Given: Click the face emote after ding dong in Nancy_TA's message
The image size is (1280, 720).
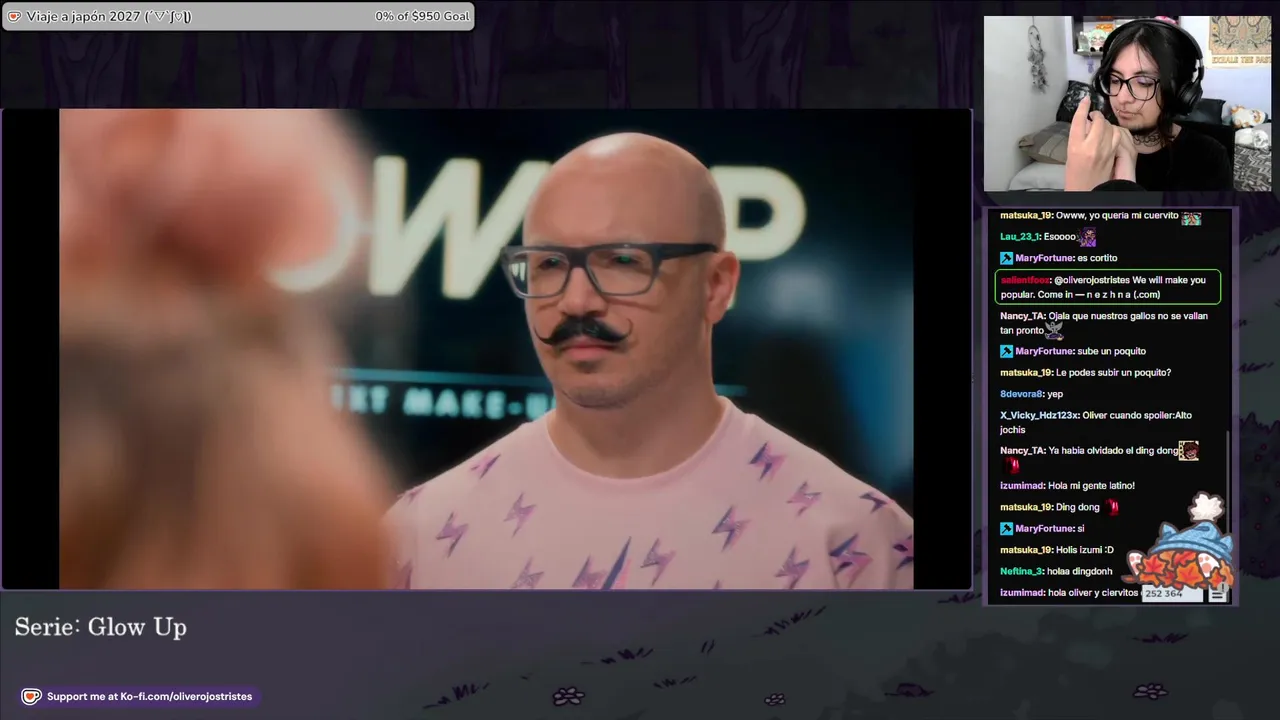Looking at the screenshot, I should pos(1188,451).
